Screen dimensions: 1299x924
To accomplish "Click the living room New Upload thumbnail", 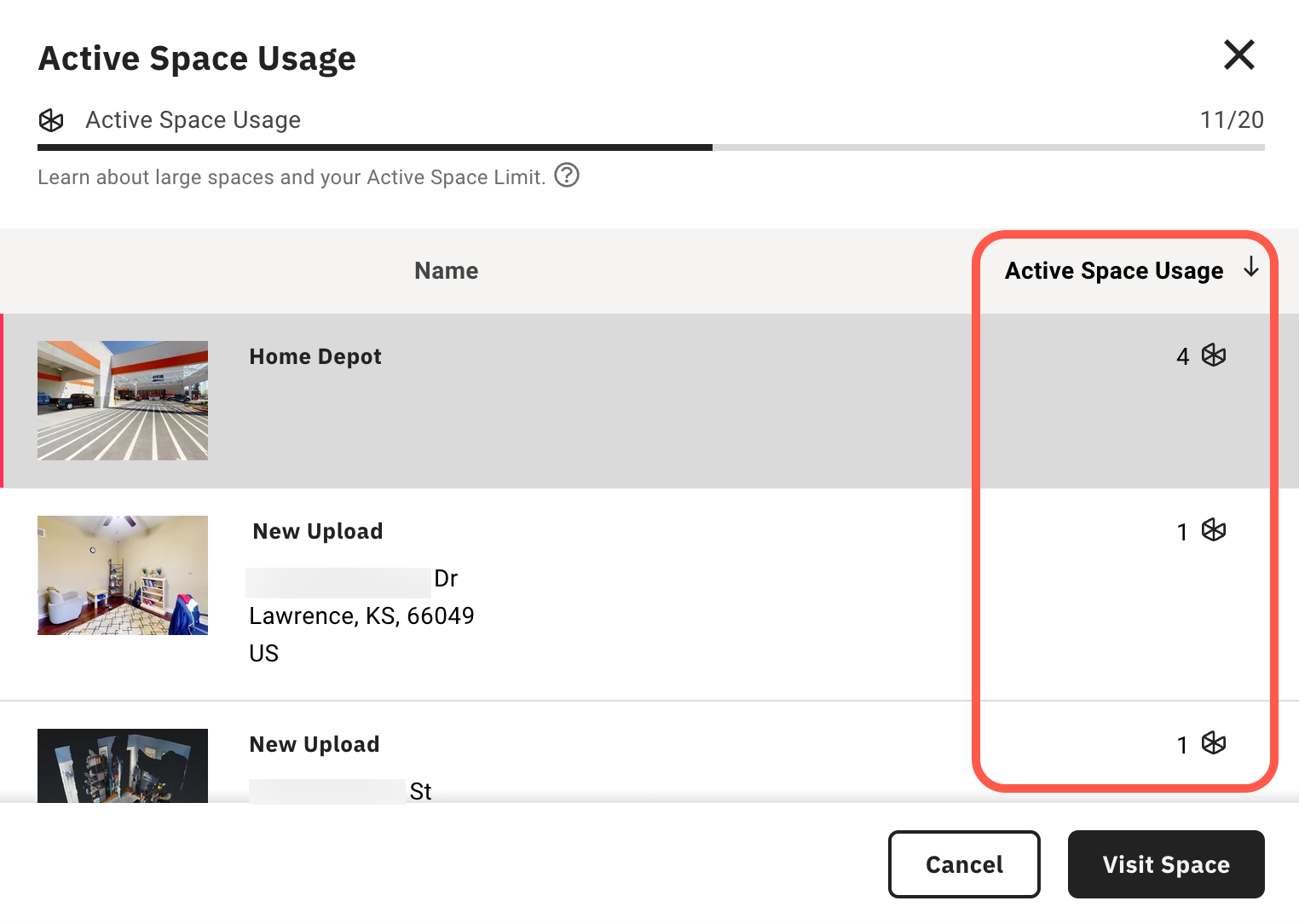I will tap(122, 575).
